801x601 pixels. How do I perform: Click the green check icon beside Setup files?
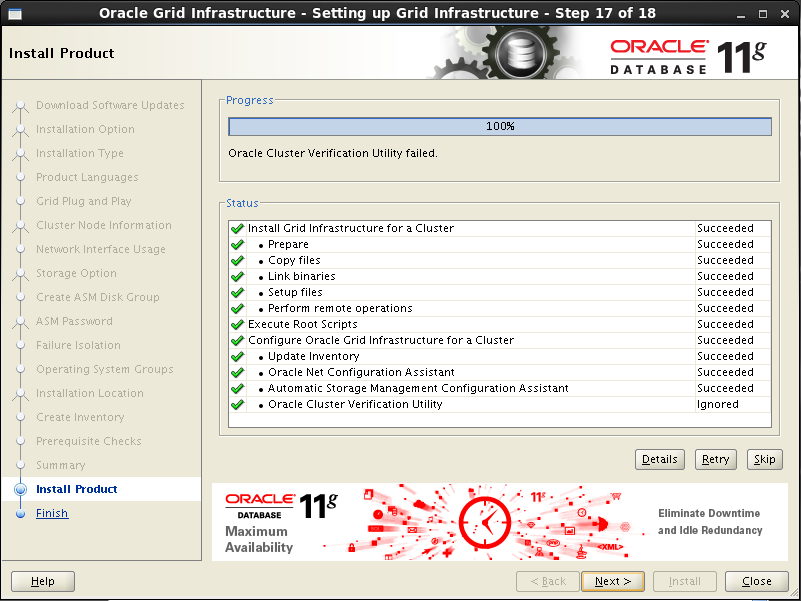click(x=237, y=292)
